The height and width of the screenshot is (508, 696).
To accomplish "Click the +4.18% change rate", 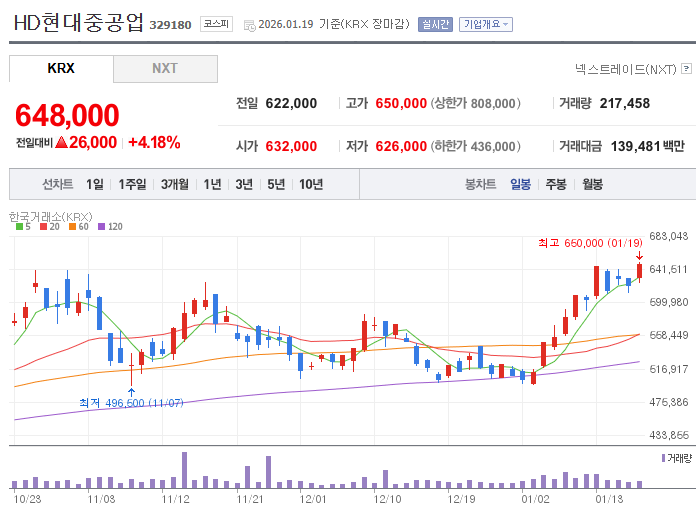I will click(154, 143).
